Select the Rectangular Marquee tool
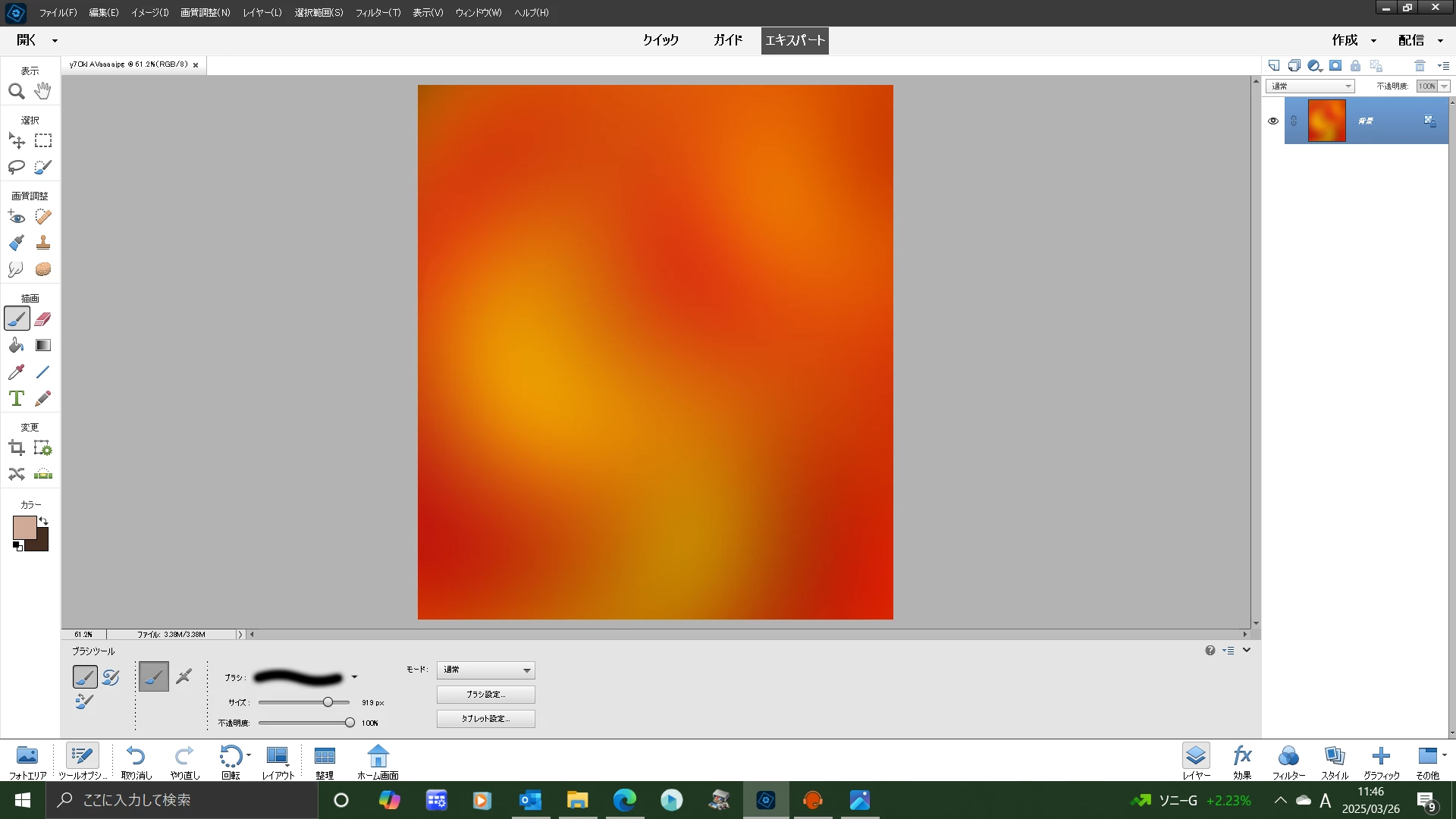The height and width of the screenshot is (819, 1456). 43,141
